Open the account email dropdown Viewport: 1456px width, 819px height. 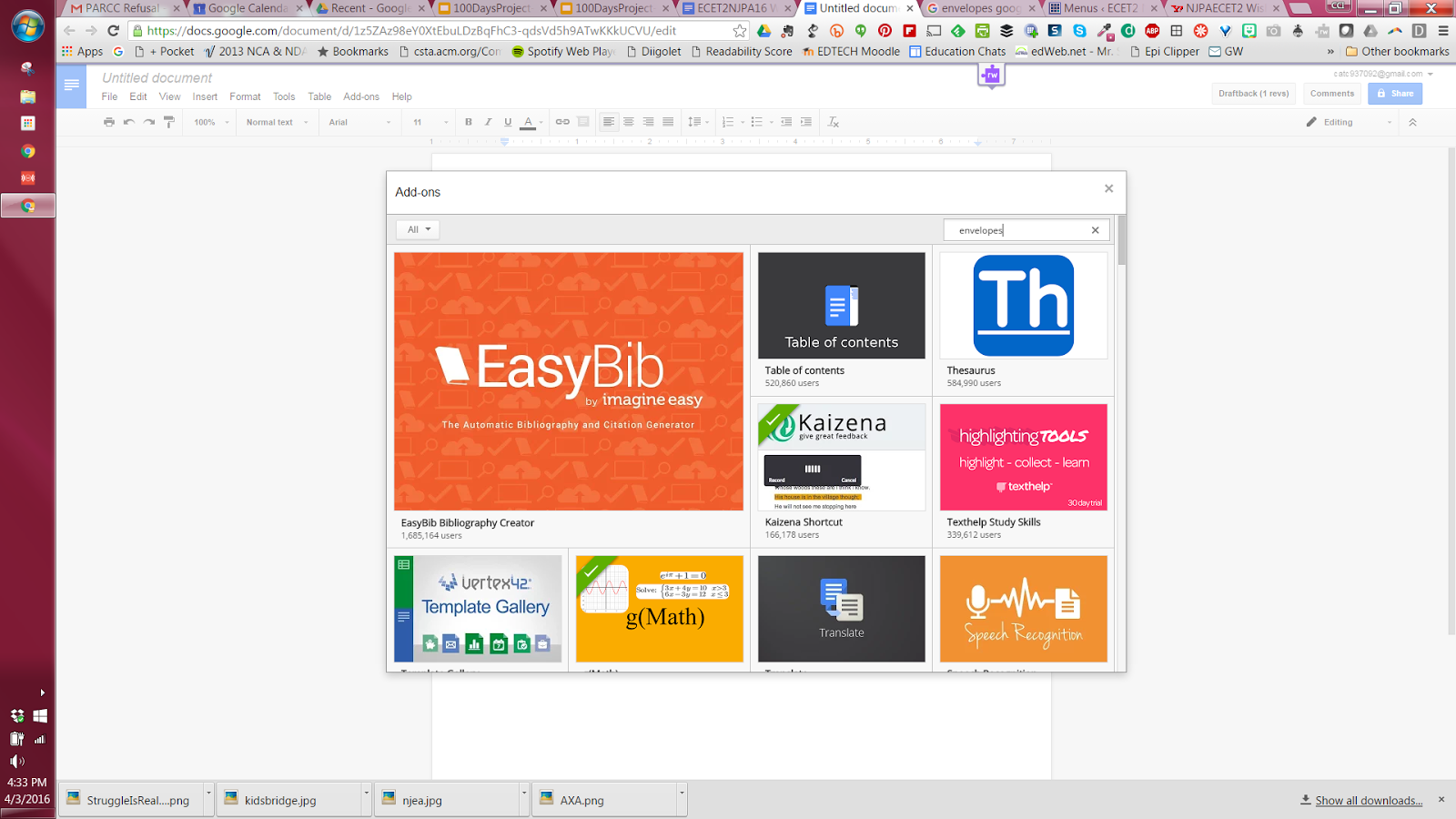tap(1383, 74)
